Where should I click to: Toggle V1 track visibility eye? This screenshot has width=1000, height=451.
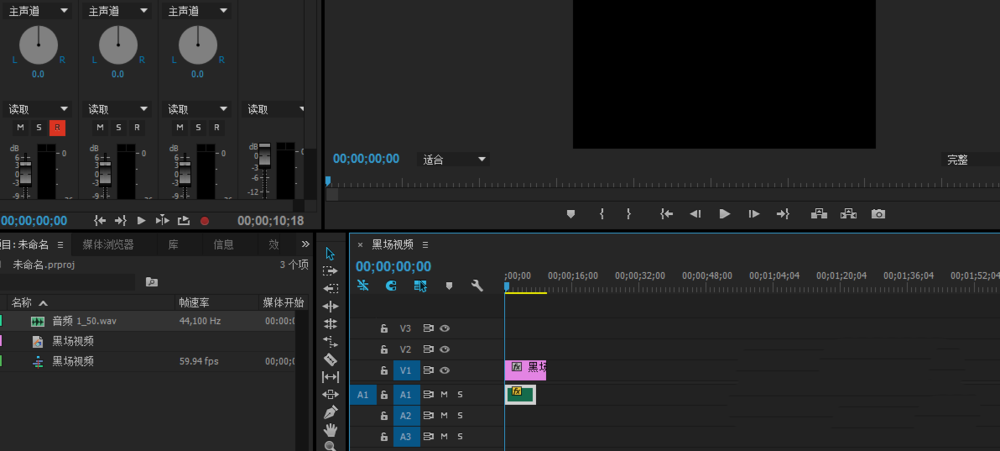point(445,371)
